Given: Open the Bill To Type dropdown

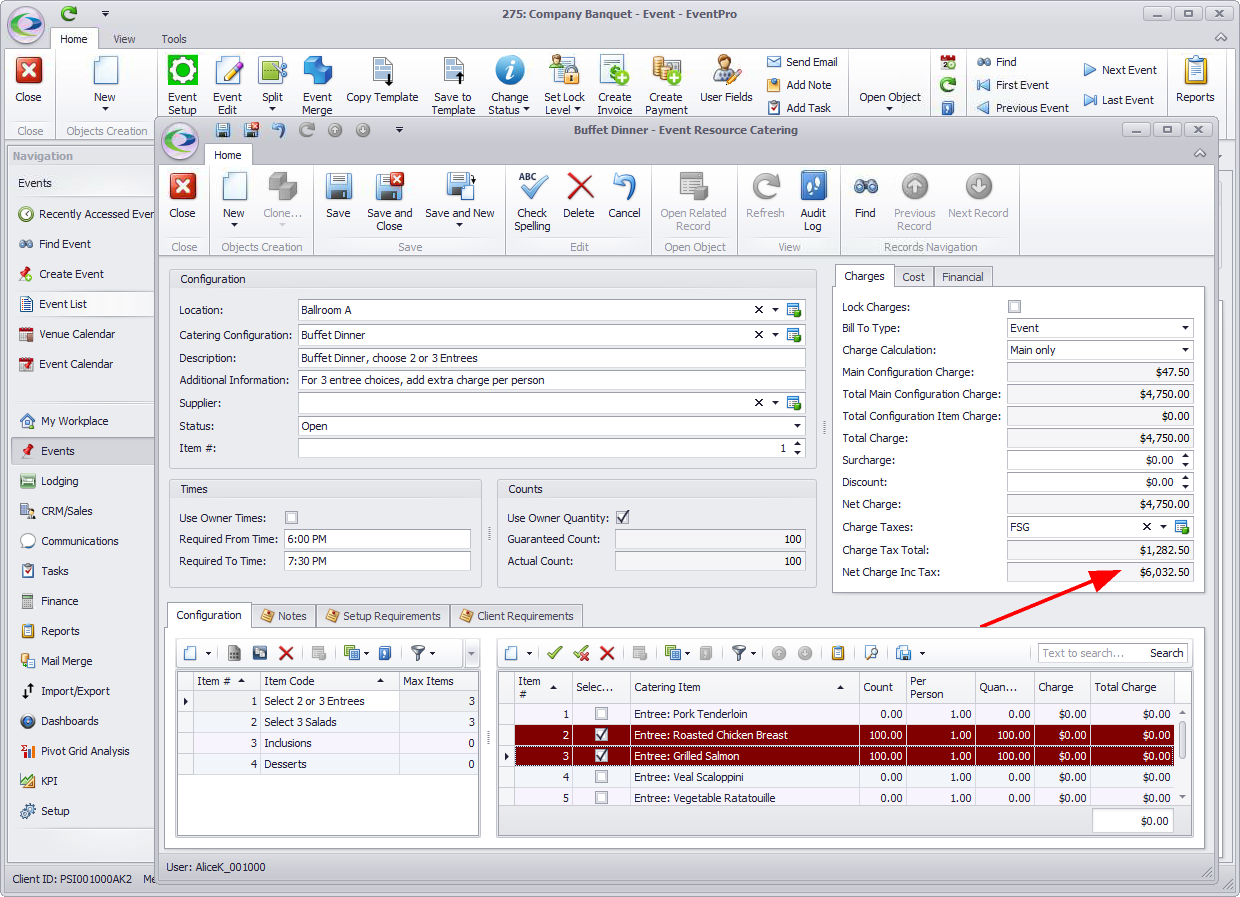Looking at the screenshot, I should pyautogui.click(x=1185, y=328).
